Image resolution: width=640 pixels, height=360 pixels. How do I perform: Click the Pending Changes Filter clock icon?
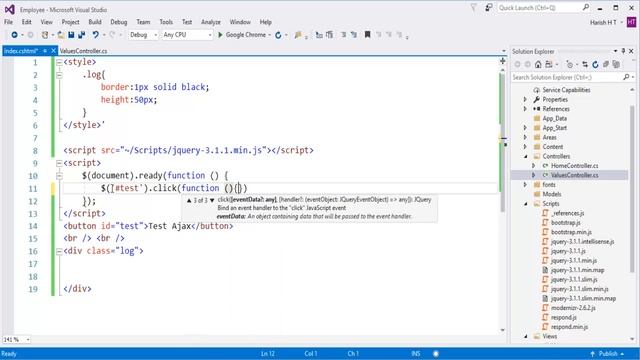pos(569,64)
